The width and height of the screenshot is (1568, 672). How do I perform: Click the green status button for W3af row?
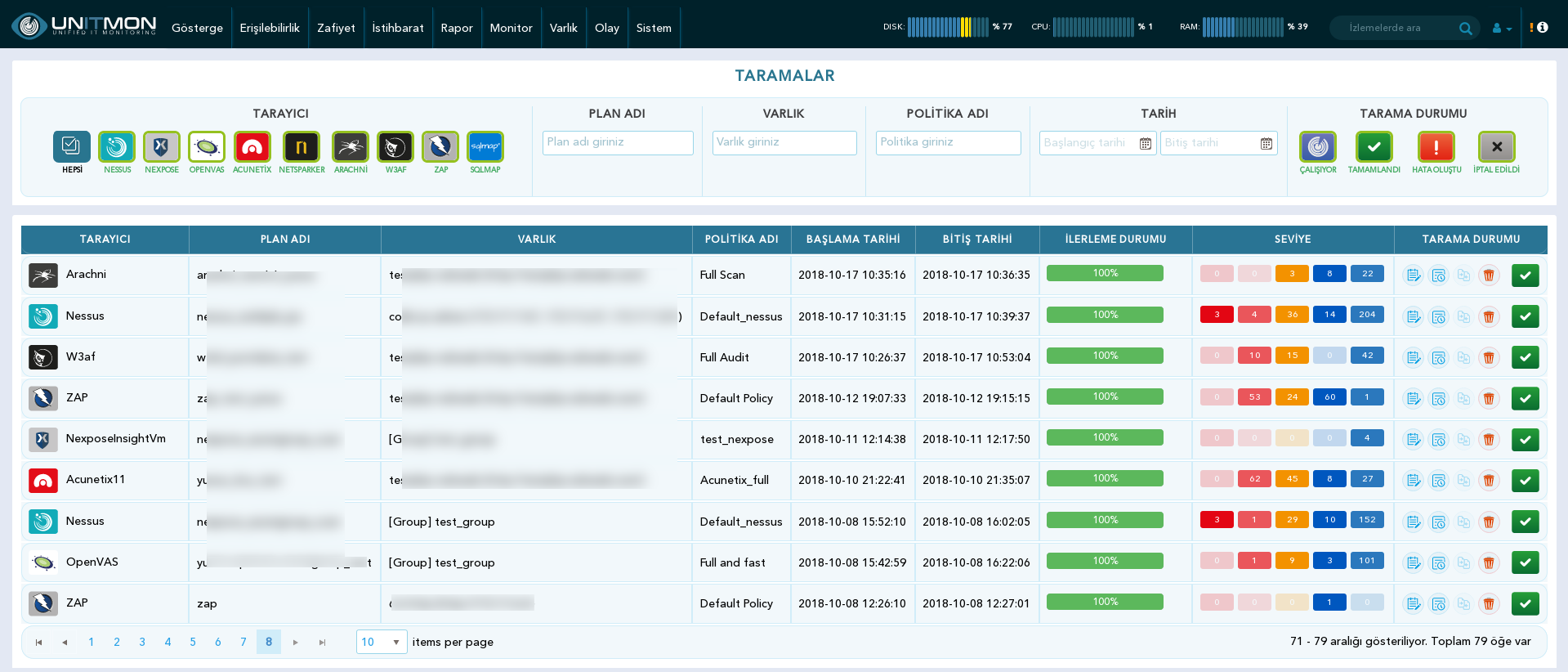click(x=1525, y=357)
